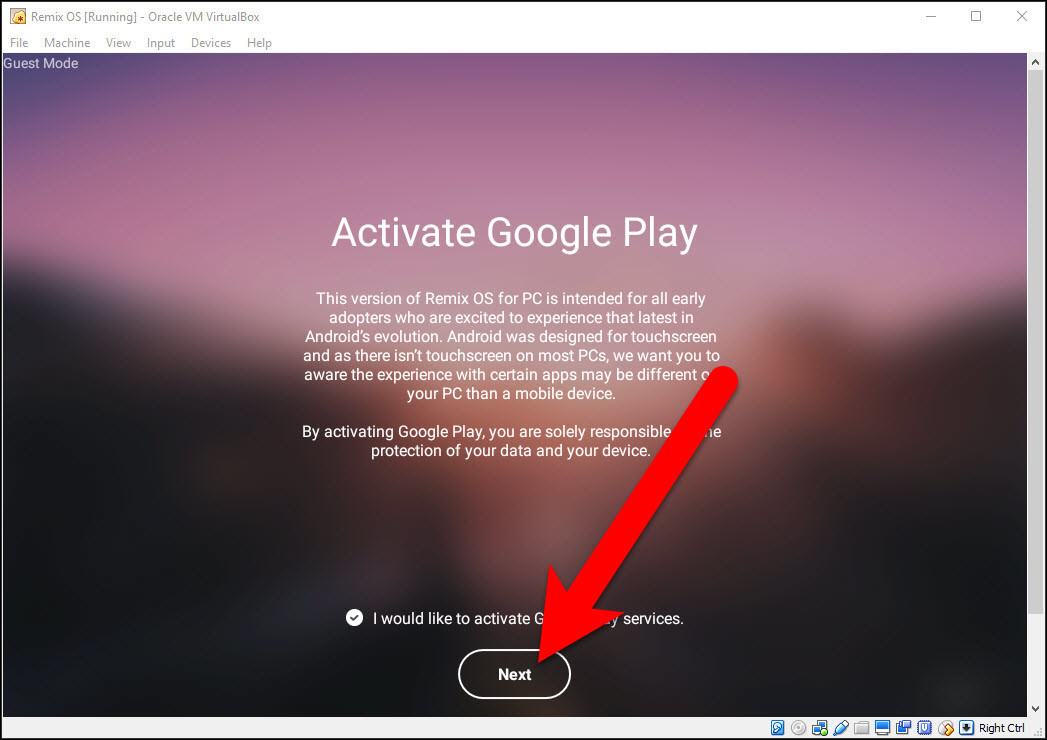1047x740 pixels.
Task: Click the mouse integration status icon
Action: click(946, 728)
